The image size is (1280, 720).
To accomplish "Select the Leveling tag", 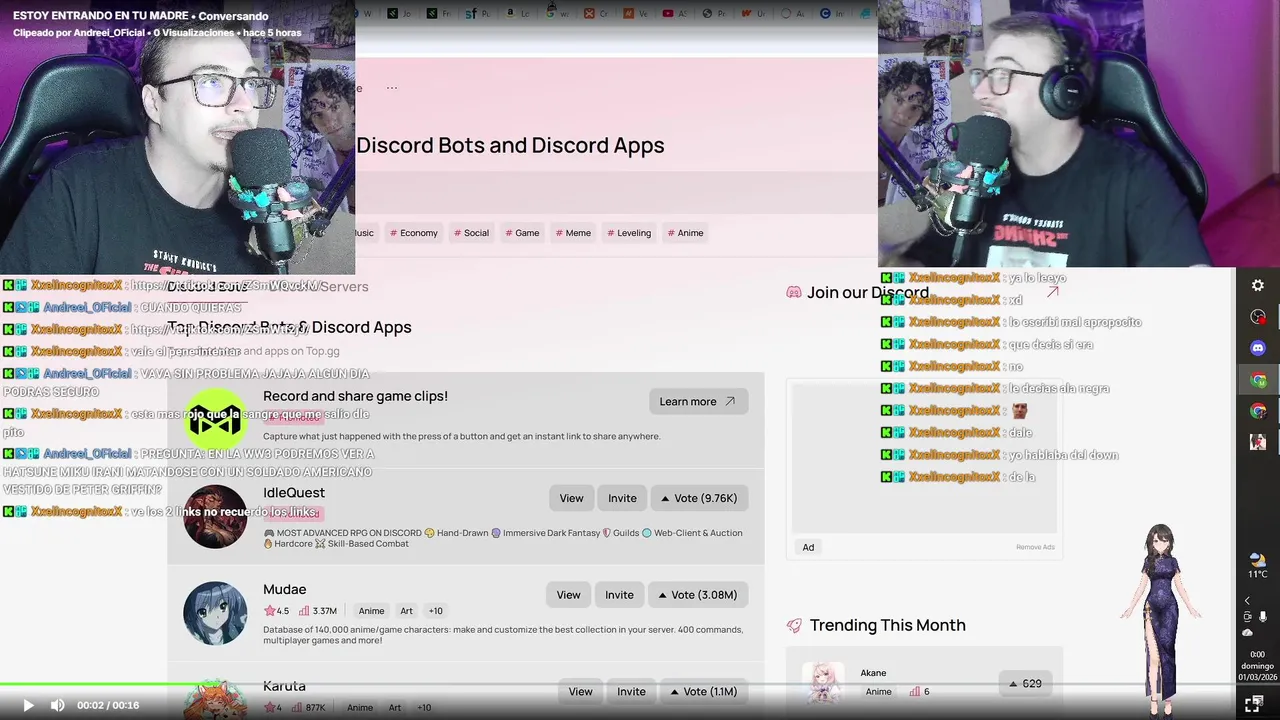I will click(x=629, y=233).
